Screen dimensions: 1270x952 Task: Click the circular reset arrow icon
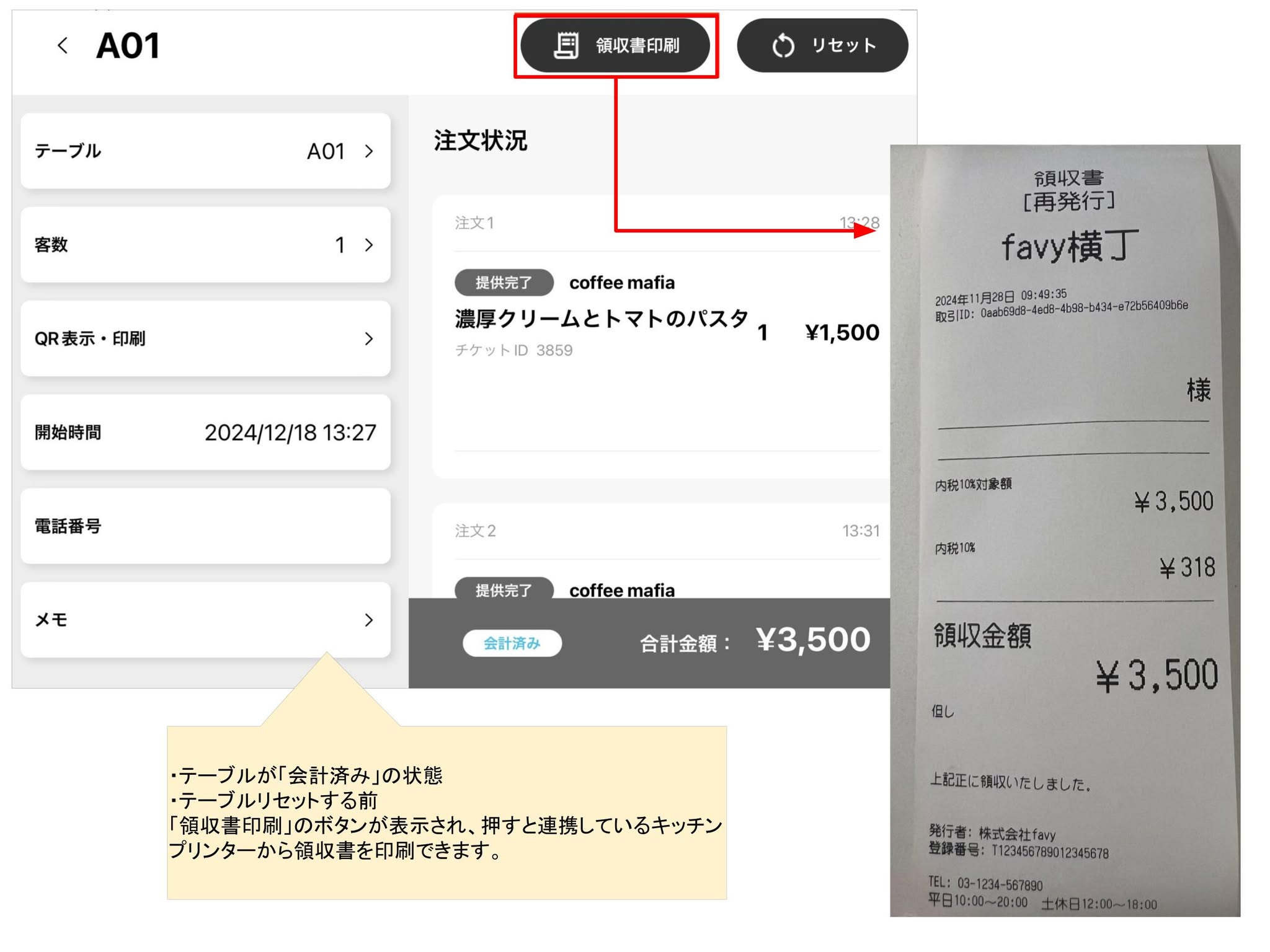pyautogui.click(x=783, y=46)
